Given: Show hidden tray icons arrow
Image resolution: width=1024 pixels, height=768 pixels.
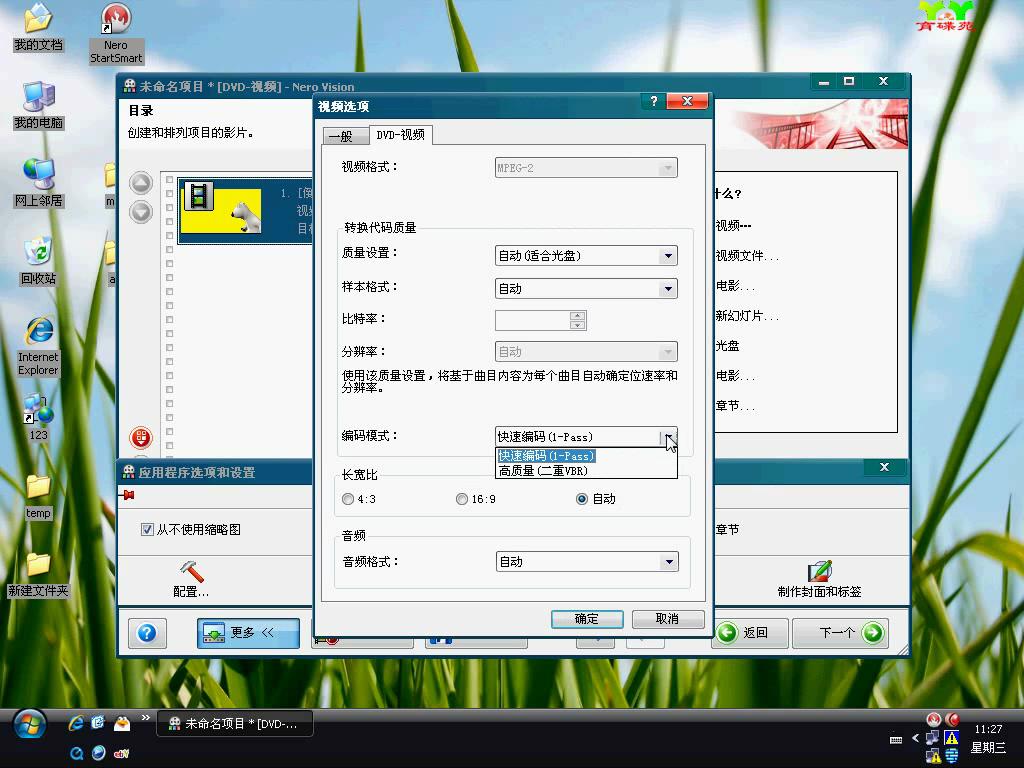Looking at the screenshot, I should [915, 739].
